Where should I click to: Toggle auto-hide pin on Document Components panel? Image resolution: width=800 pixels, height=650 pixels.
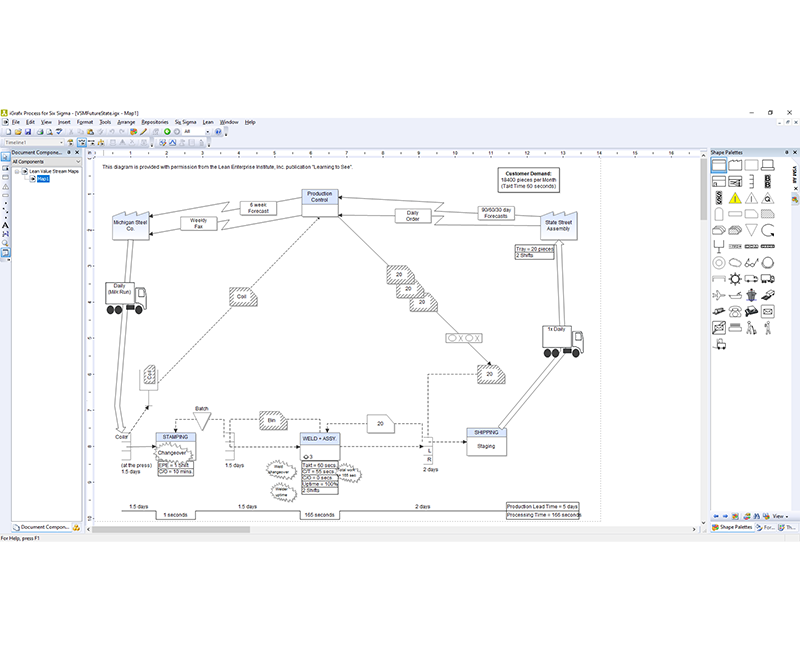(x=68, y=150)
